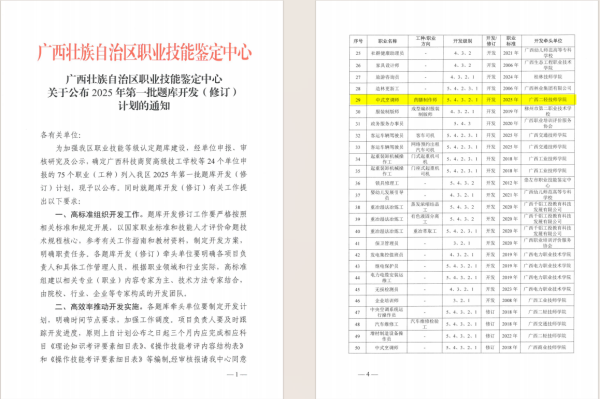Click the 开发牵头单位 column header
This screenshot has width=600, height=399.
pos(548,41)
